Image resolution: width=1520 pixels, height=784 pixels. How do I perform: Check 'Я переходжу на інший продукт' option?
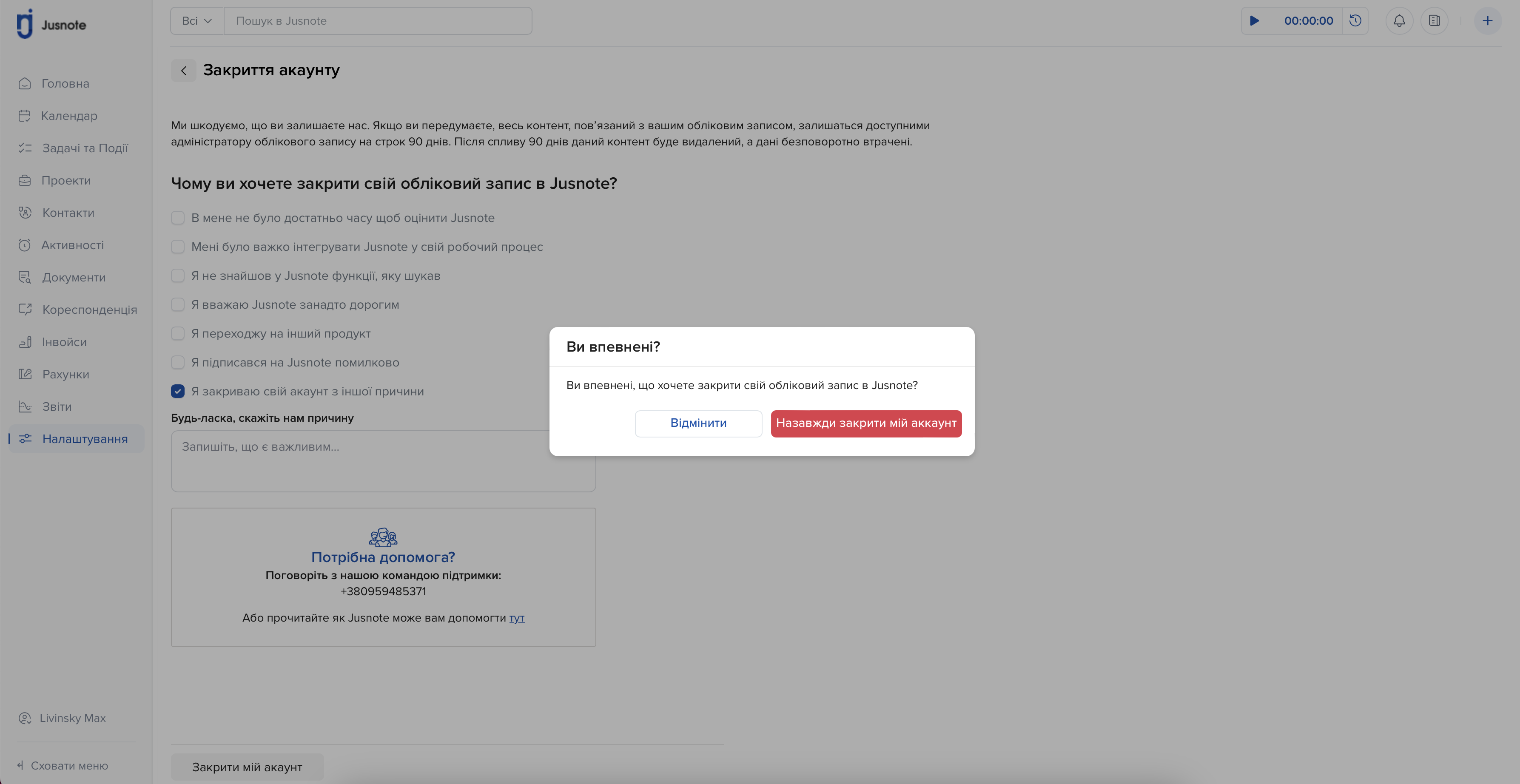click(x=178, y=334)
